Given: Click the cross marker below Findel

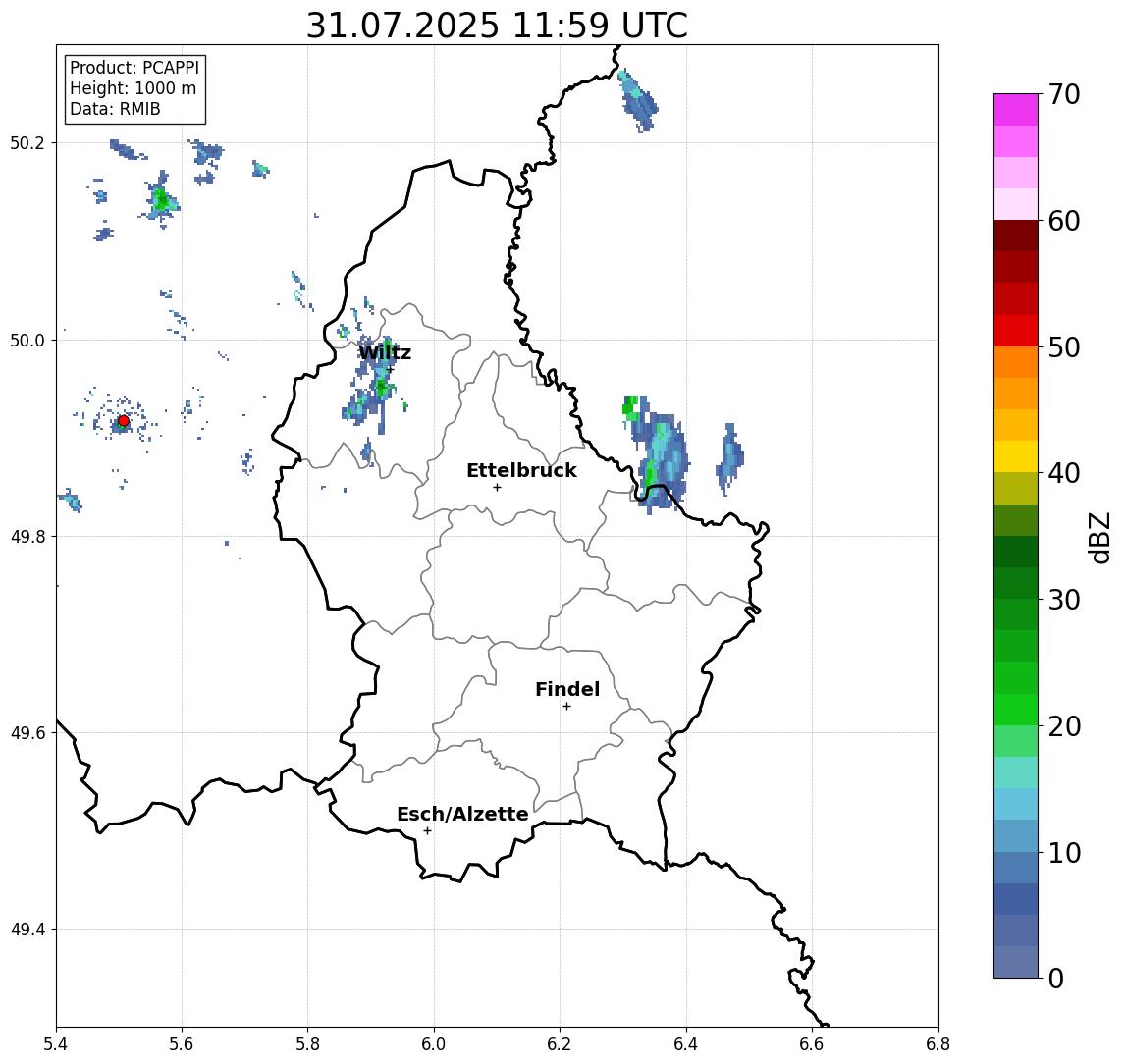Looking at the screenshot, I should pyautogui.click(x=566, y=707).
